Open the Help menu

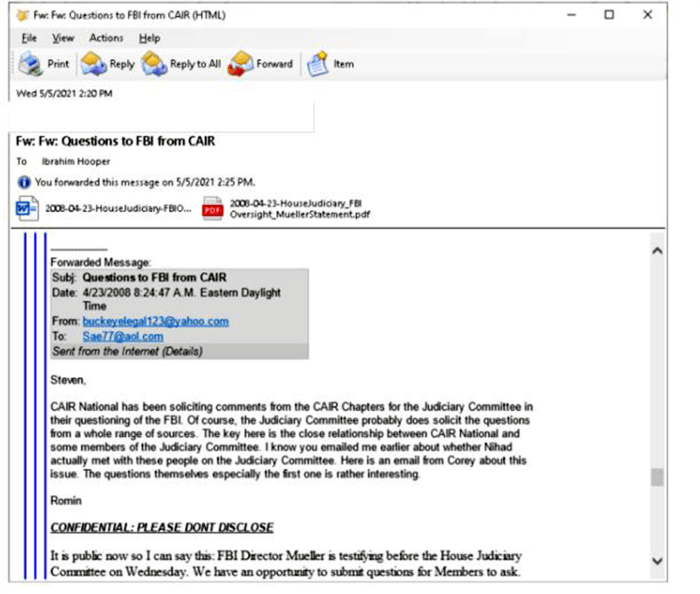[149, 38]
